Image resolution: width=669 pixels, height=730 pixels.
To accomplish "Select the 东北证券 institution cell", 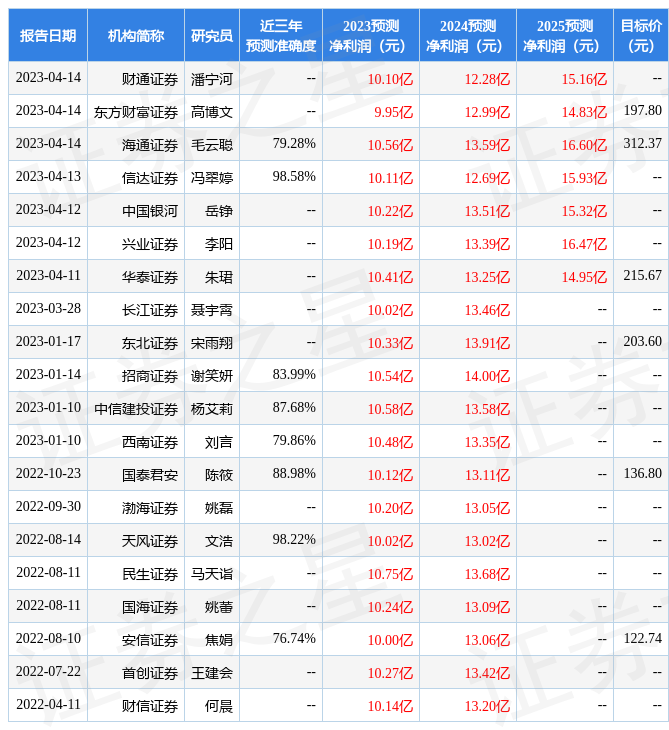I will [x=135, y=343].
